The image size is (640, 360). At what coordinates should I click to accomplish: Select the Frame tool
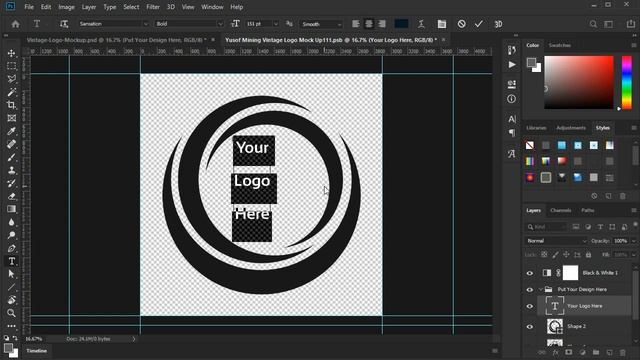[x=11, y=118]
